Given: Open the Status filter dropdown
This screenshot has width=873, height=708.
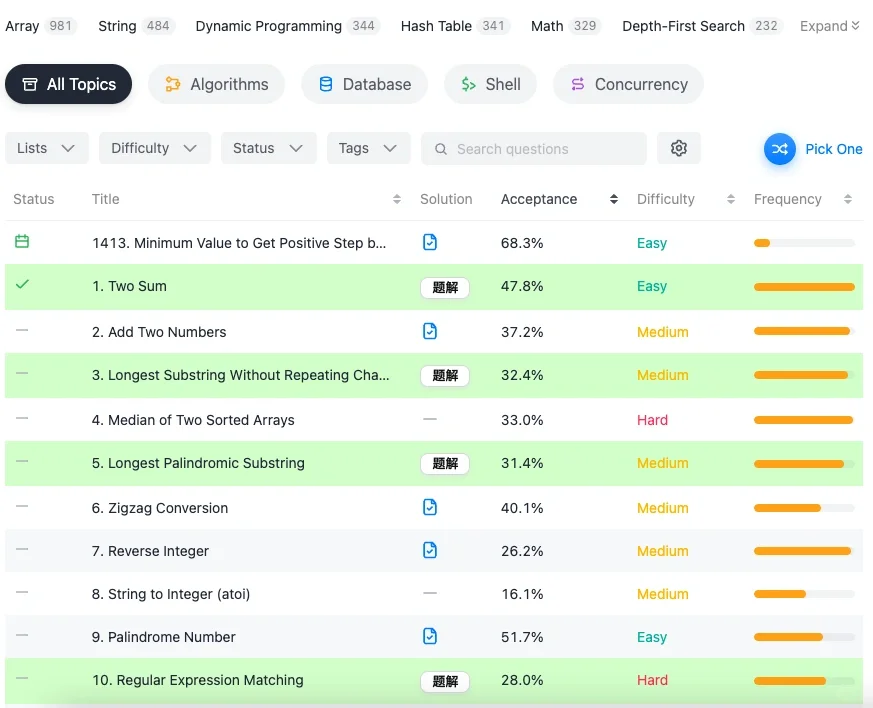Looking at the screenshot, I should click(268, 148).
